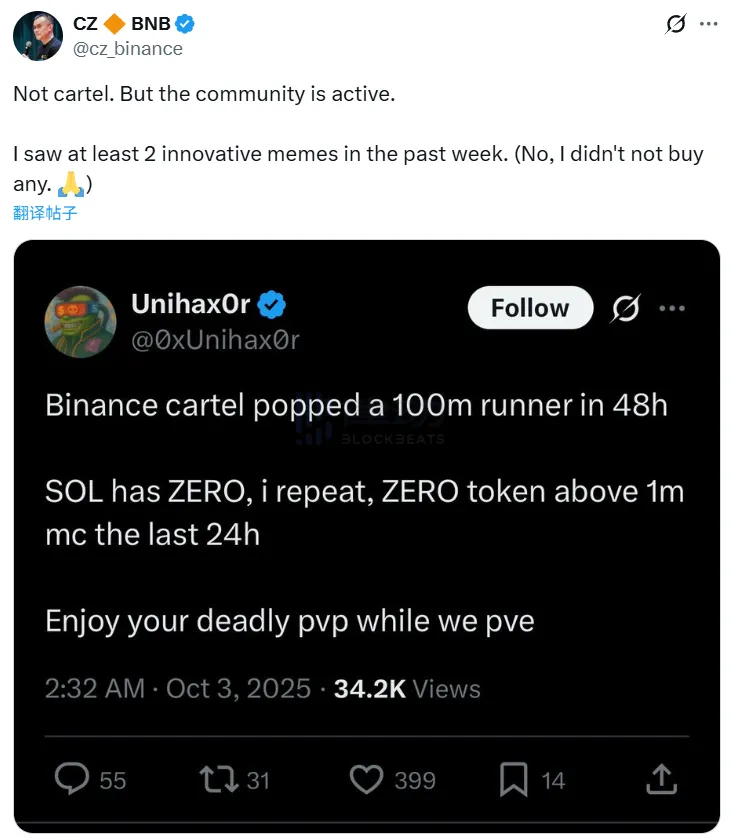Image resolution: width=740 pixels, height=838 pixels.
Task: Click the Grok icon on CZ's post
Action: [676, 22]
